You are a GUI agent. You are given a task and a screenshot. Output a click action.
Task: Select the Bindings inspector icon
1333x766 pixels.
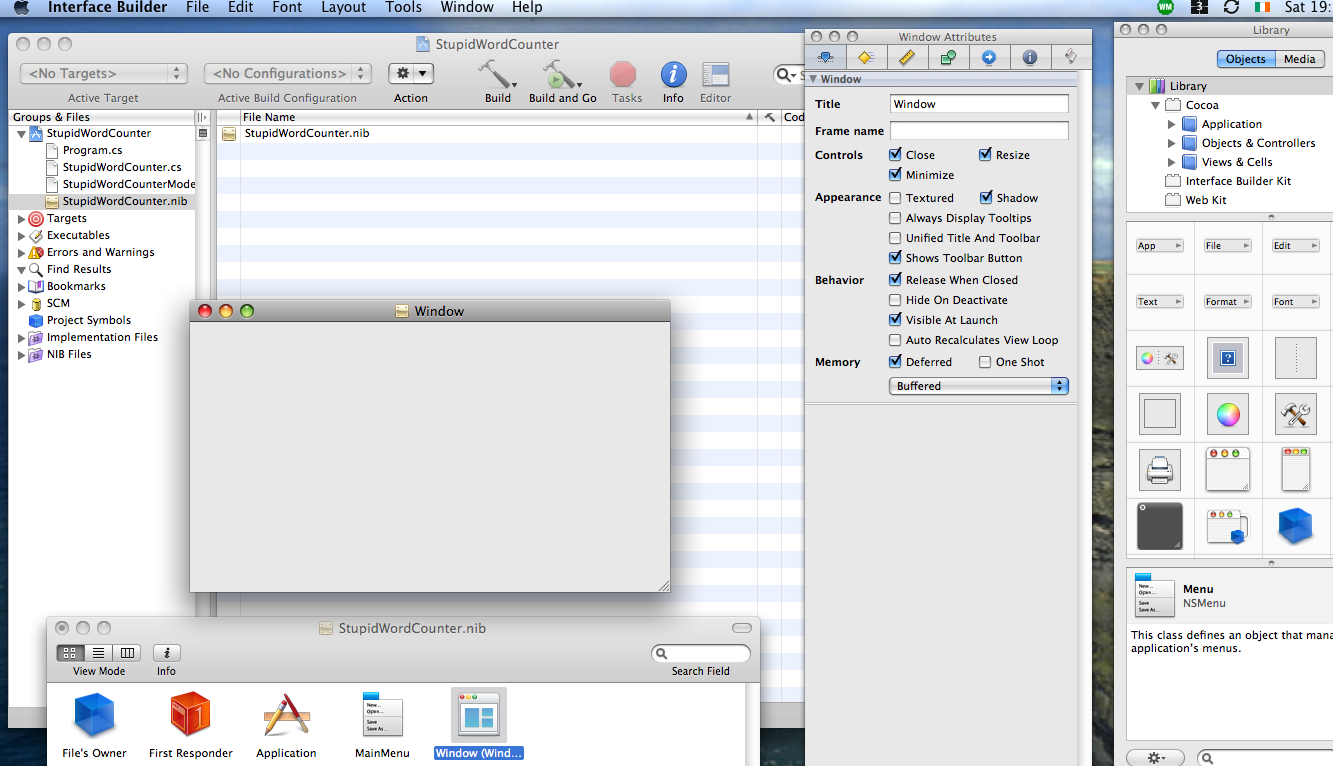click(x=948, y=57)
